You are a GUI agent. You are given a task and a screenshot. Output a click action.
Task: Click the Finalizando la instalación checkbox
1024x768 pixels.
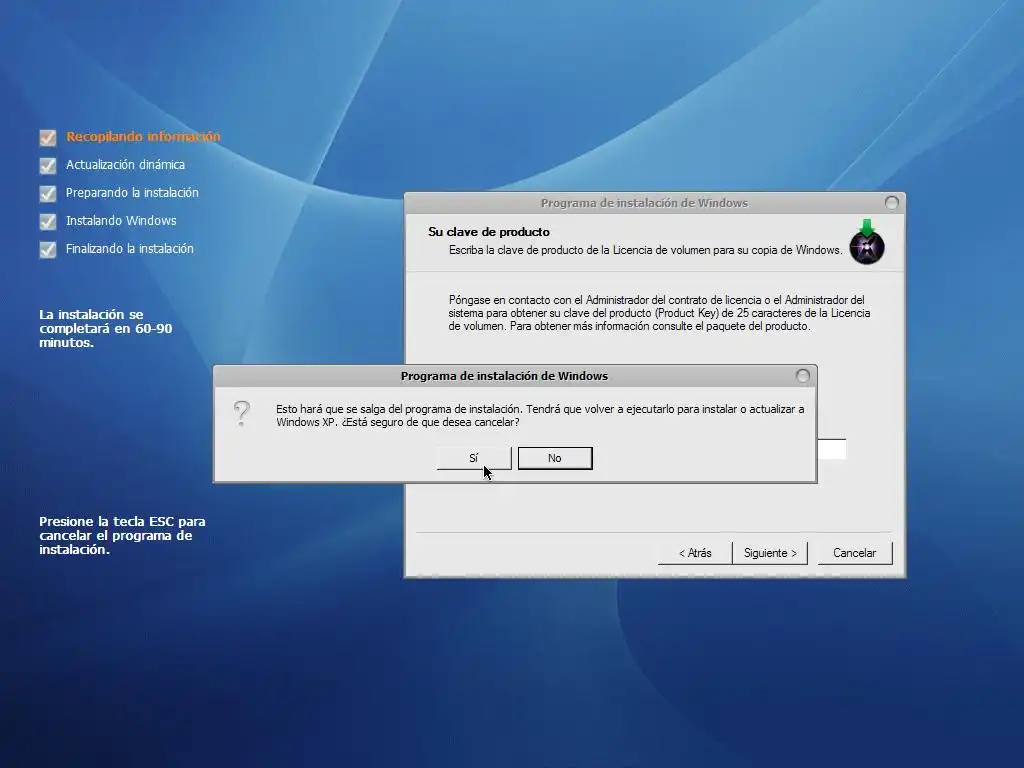click(x=48, y=249)
